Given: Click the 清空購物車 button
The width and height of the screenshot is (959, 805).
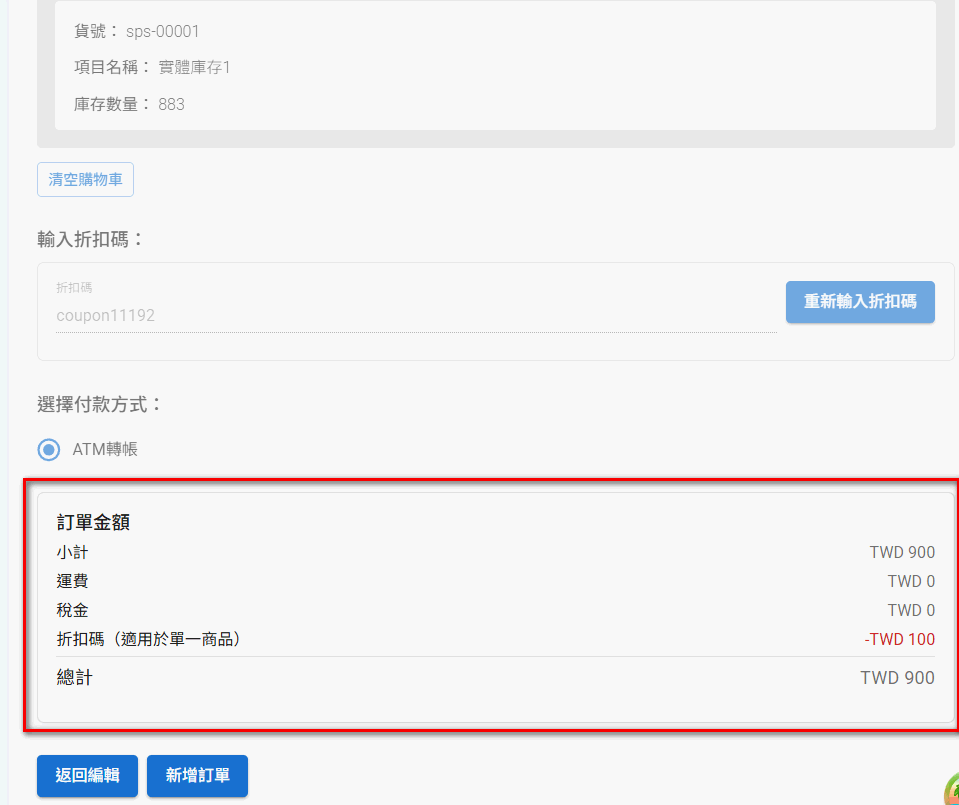Looking at the screenshot, I should 85,179.
